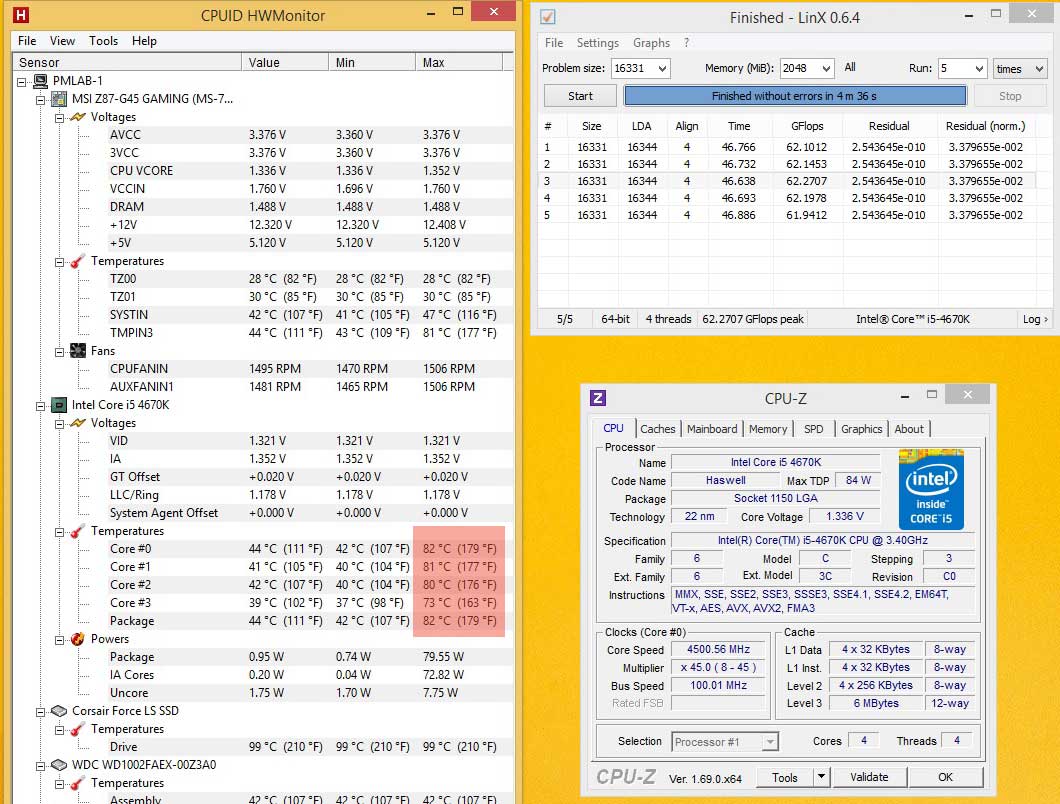Switch to the SPD tab in CPU-Z
The height and width of the screenshot is (804, 1060).
(x=814, y=429)
